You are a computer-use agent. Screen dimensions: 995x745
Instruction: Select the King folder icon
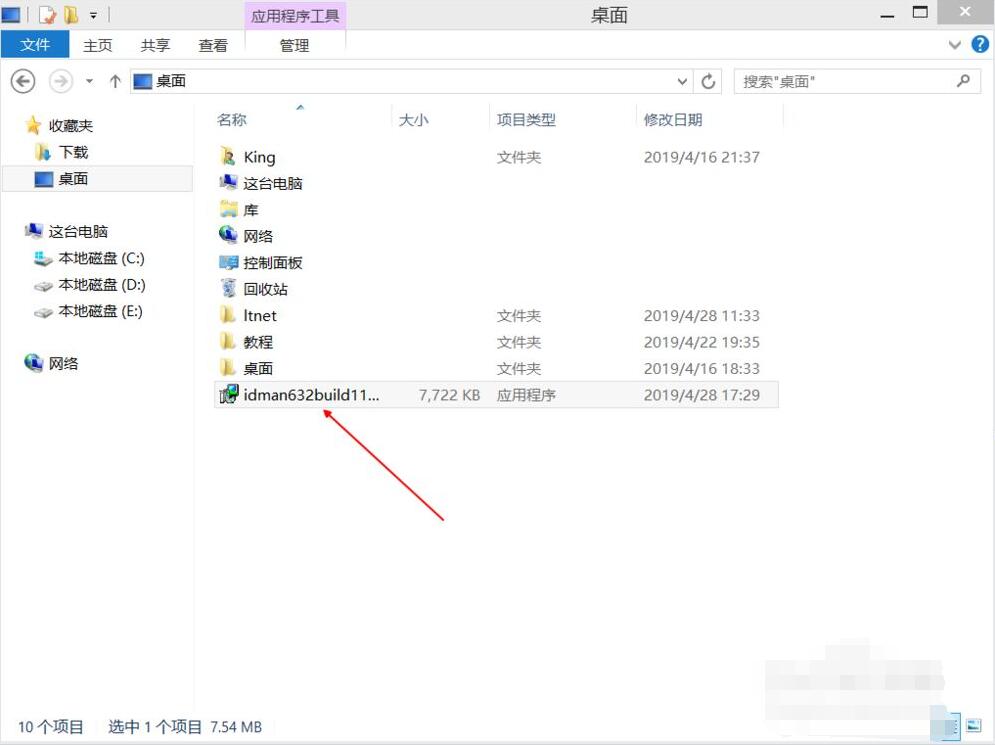(x=228, y=156)
